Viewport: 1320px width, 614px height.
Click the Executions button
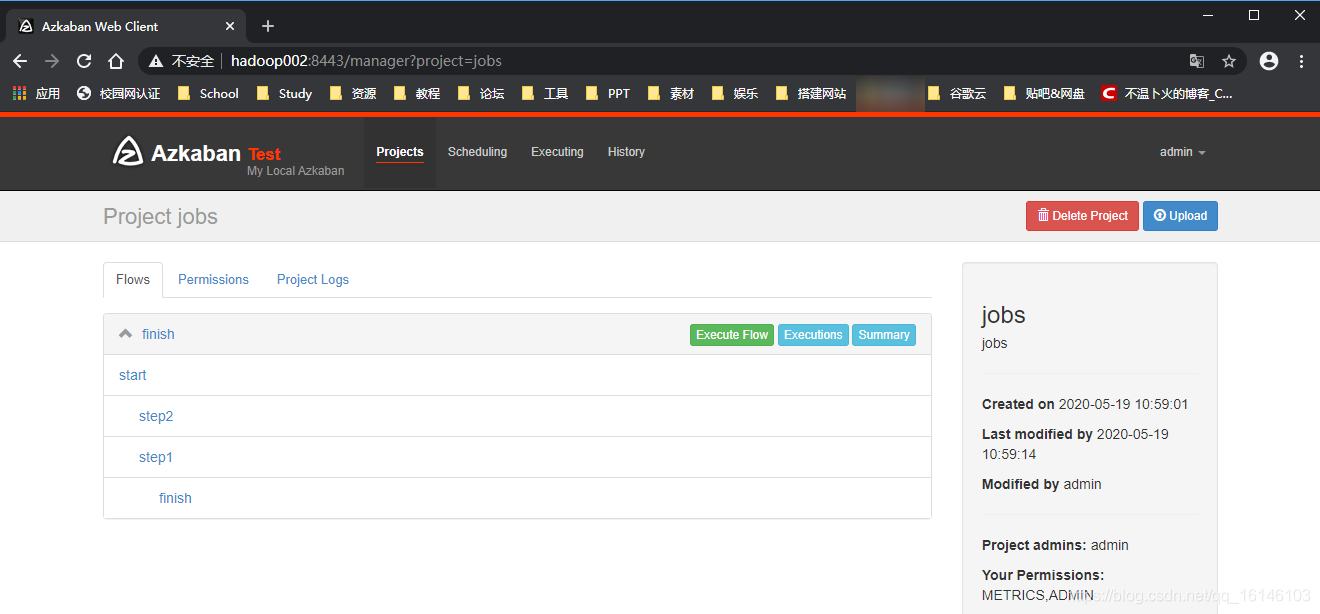(813, 335)
